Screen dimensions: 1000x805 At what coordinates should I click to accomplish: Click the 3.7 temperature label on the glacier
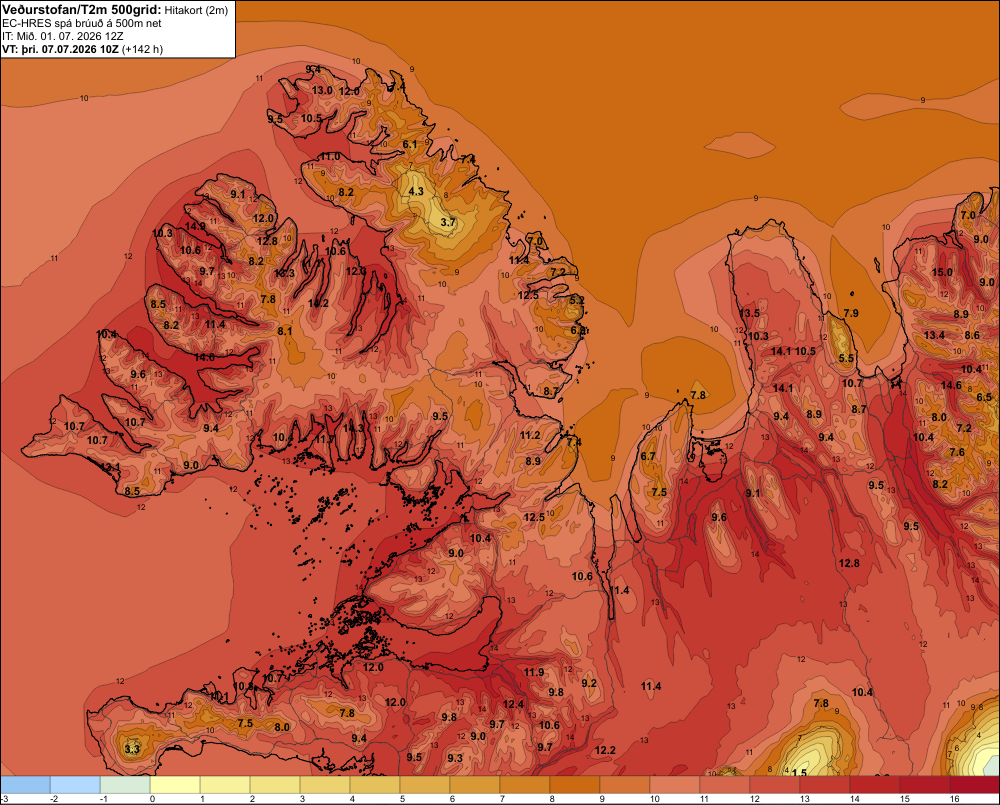pos(448,222)
